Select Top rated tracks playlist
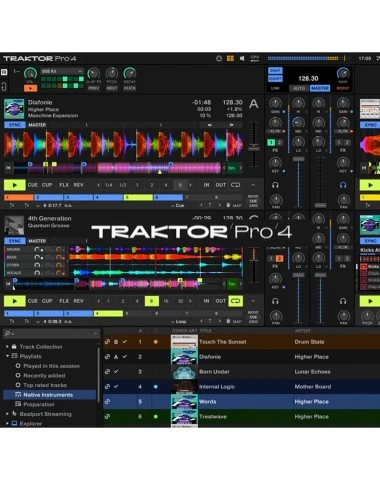The image size is (380, 480). coord(45,385)
